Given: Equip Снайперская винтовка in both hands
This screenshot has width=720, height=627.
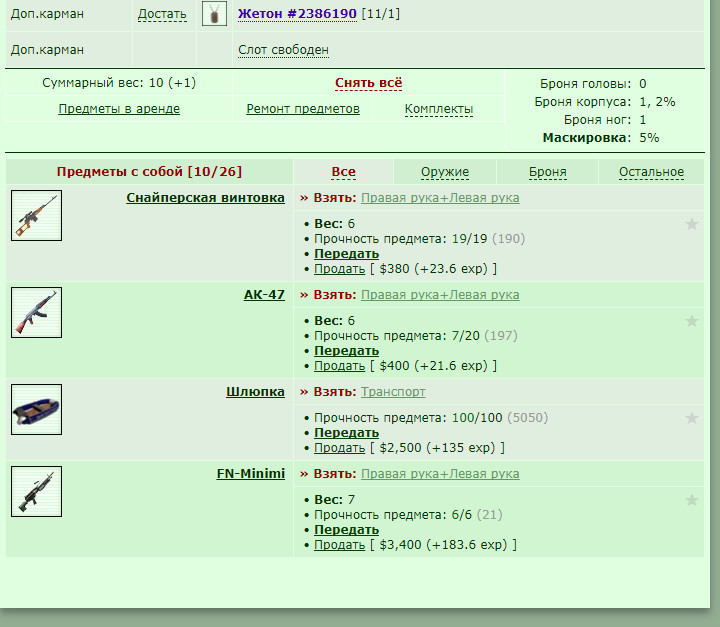Looking at the screenshot, I should [440, 198].
